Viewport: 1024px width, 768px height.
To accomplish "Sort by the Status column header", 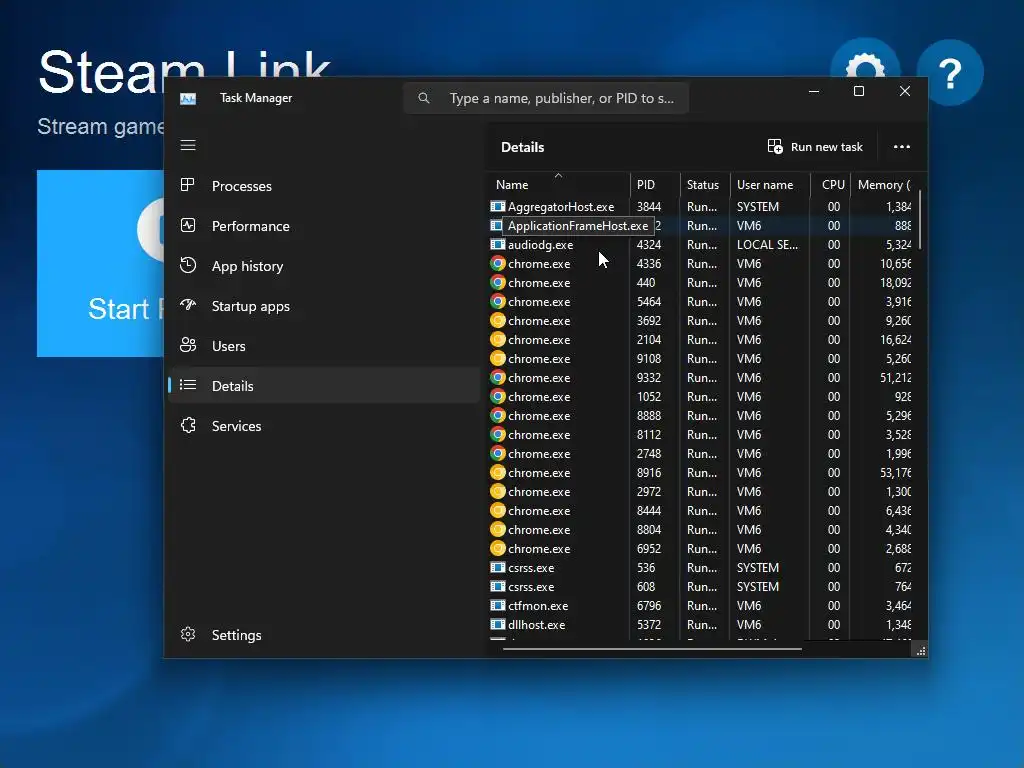I will [x=705, y=185].
